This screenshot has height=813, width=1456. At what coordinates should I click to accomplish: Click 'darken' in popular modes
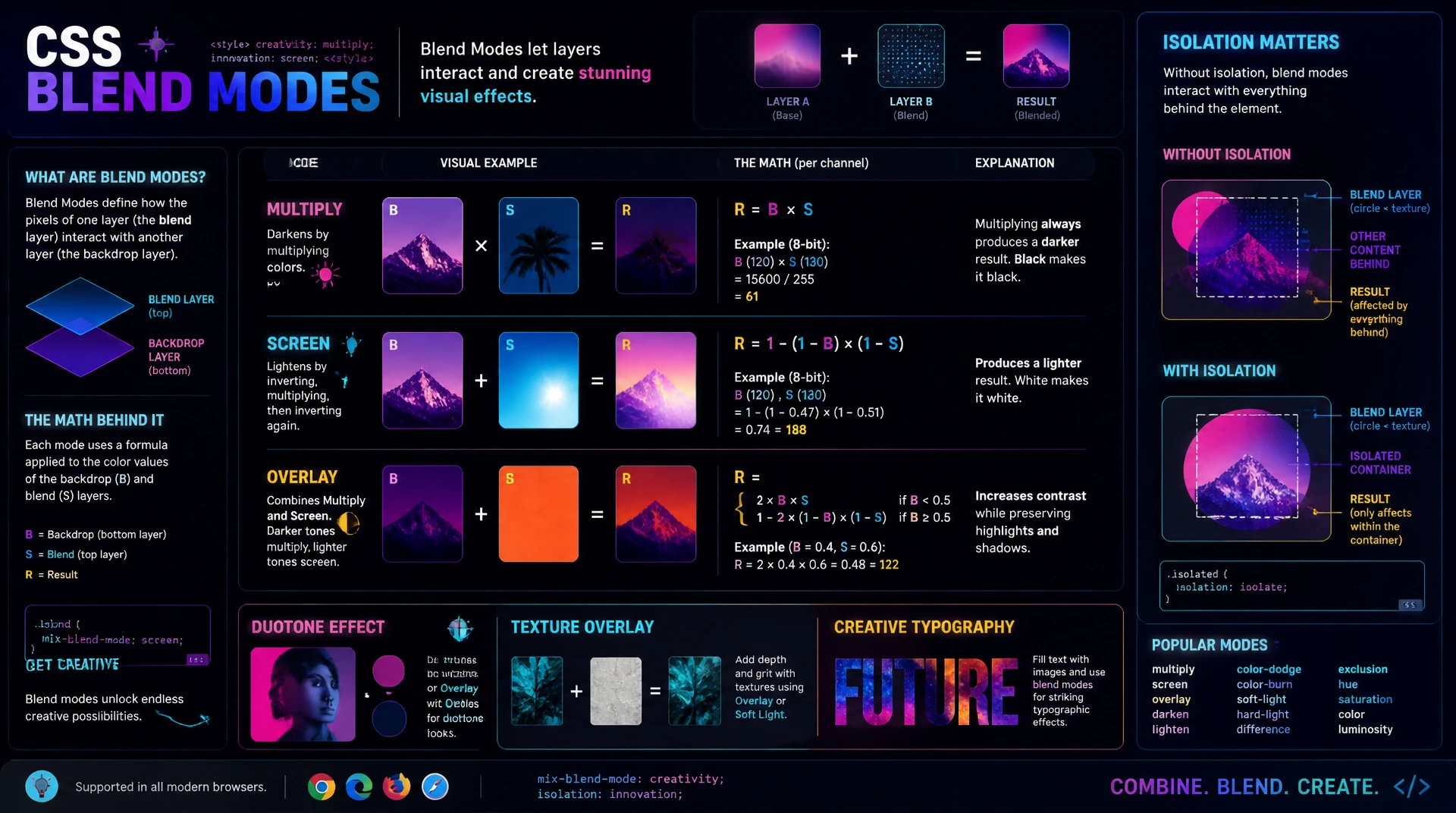[1170, 714]
